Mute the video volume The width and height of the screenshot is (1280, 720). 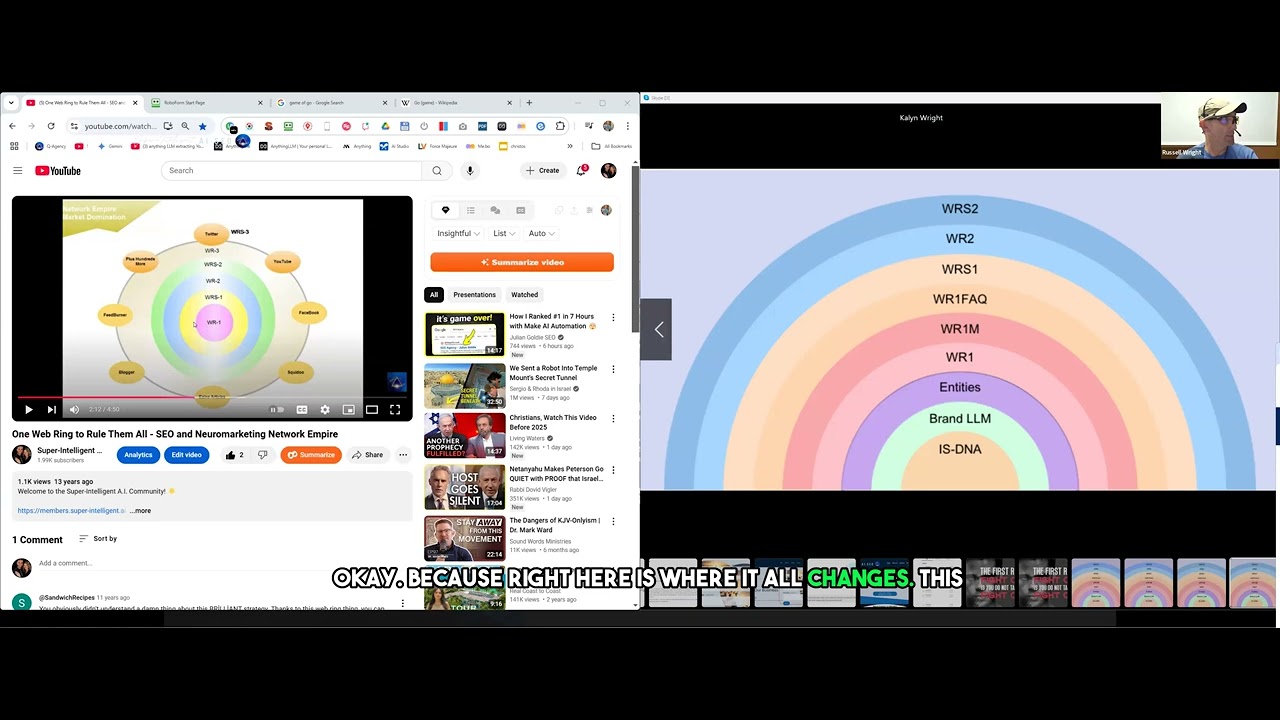74,409
